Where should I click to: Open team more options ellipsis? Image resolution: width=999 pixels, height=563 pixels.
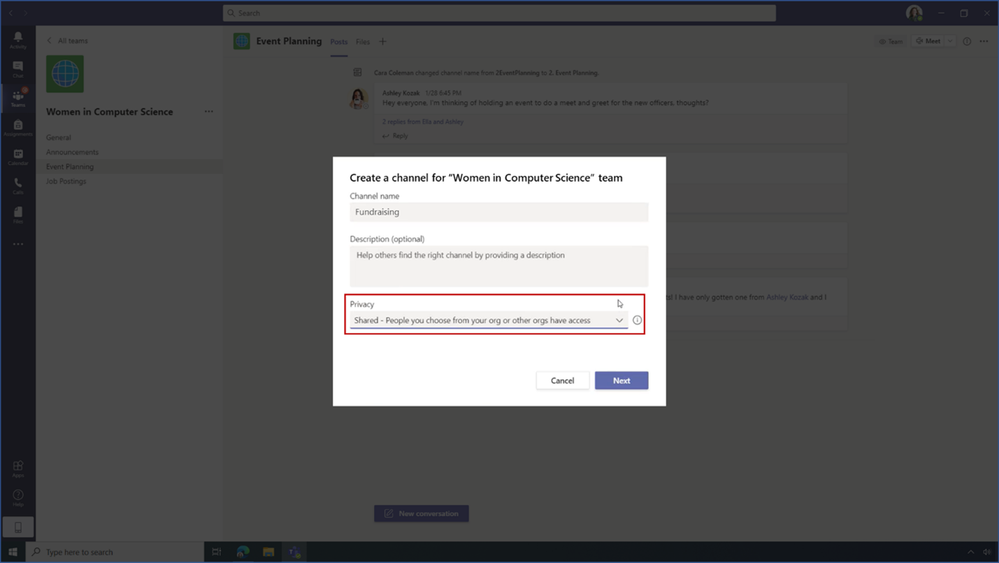[209, 111]
